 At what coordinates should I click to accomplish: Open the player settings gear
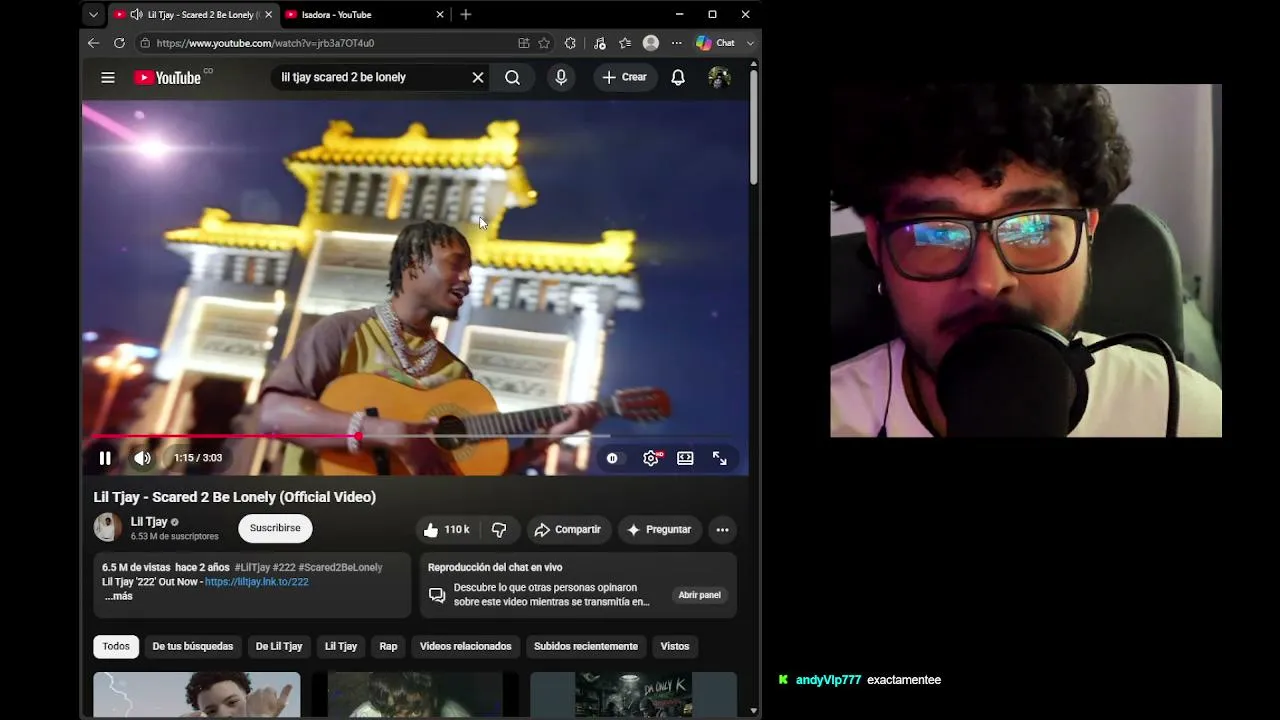(x=651, y=458)
